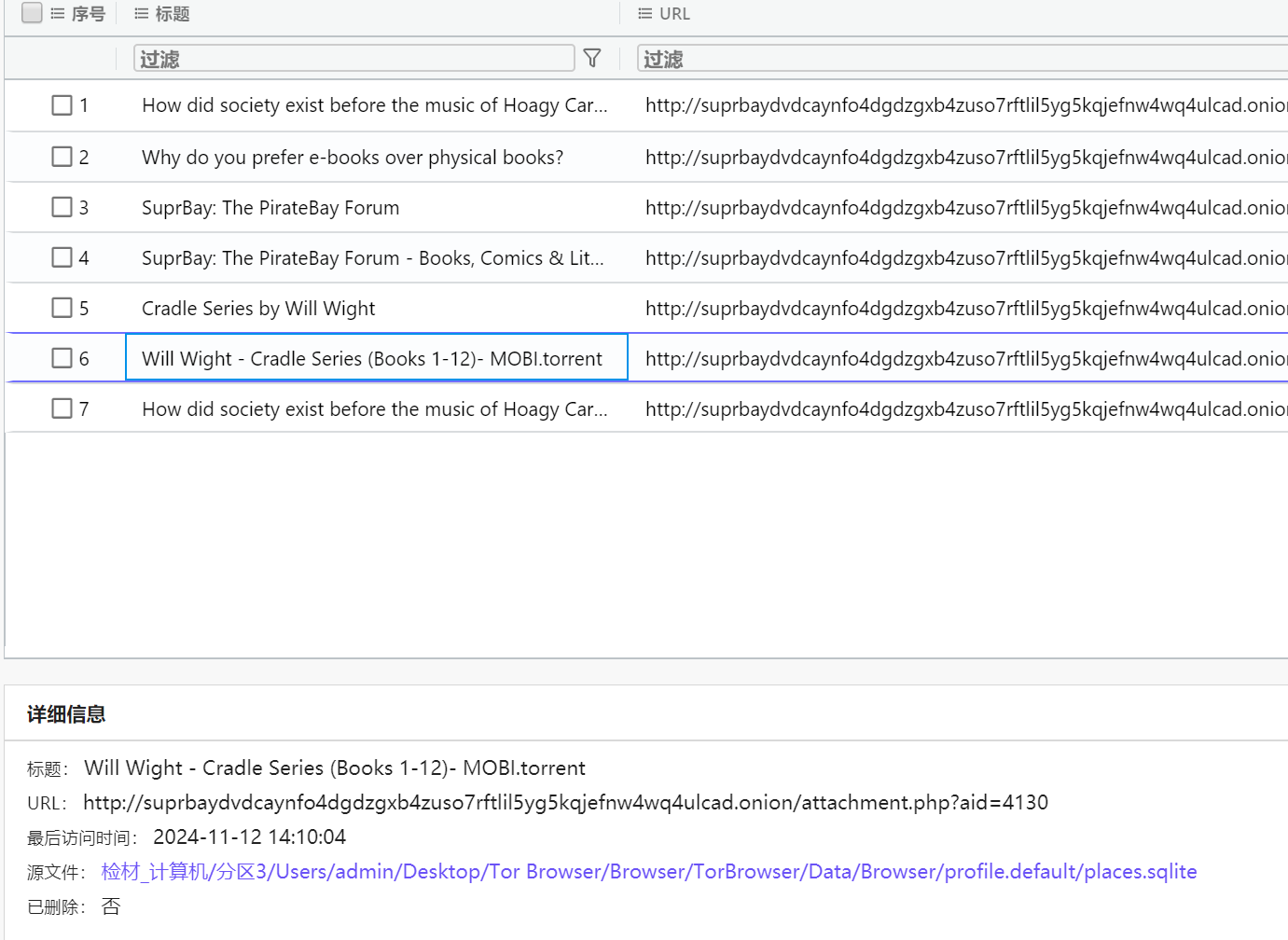Click the list icon beside URL column header

(x=645, y=14)
